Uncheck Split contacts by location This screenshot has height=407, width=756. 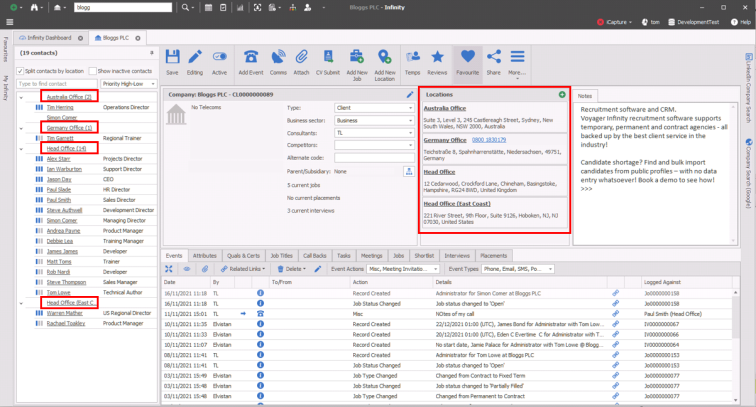point(20,71)
